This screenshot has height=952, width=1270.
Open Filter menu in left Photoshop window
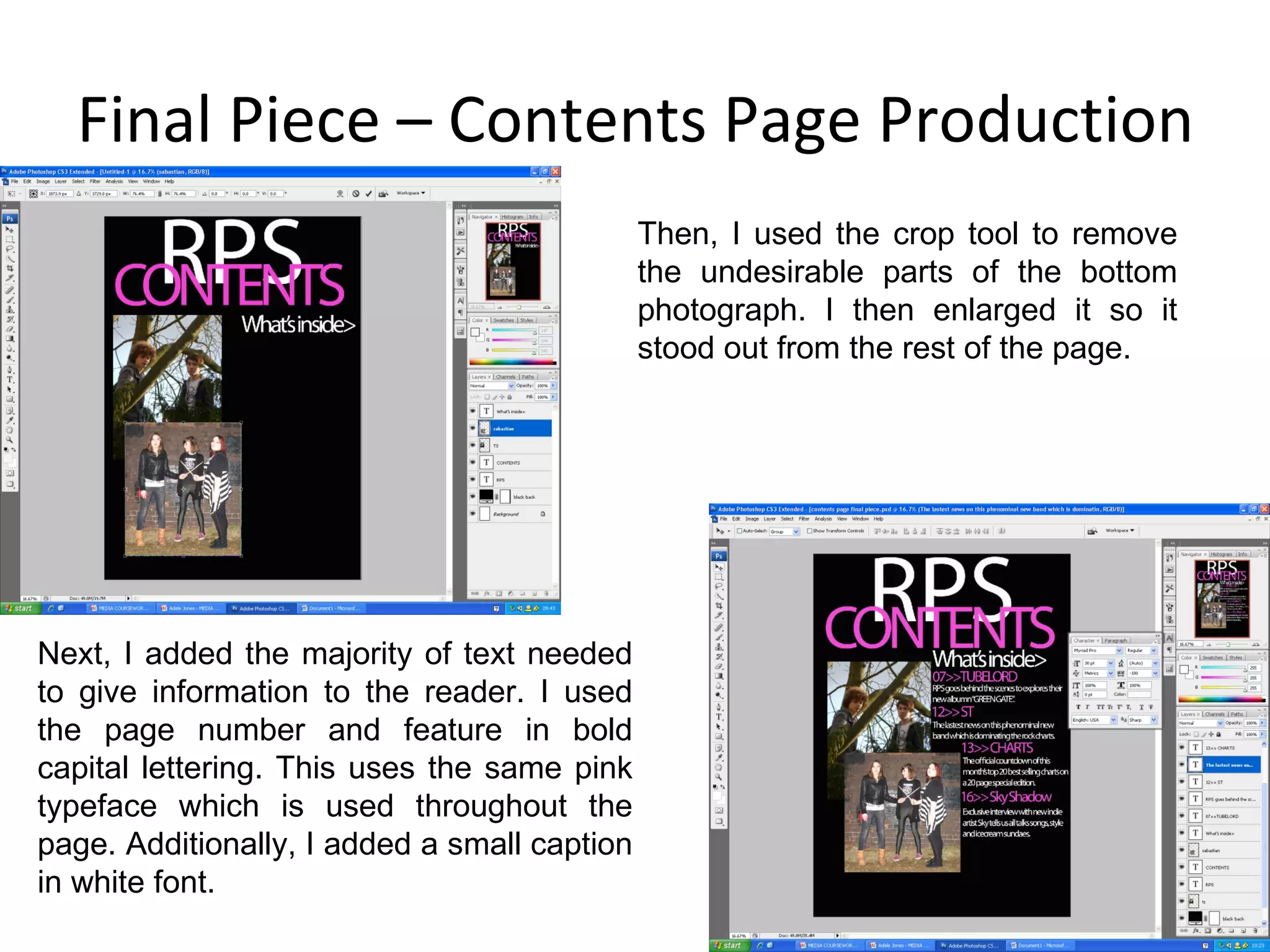click(x=95, y=181)
